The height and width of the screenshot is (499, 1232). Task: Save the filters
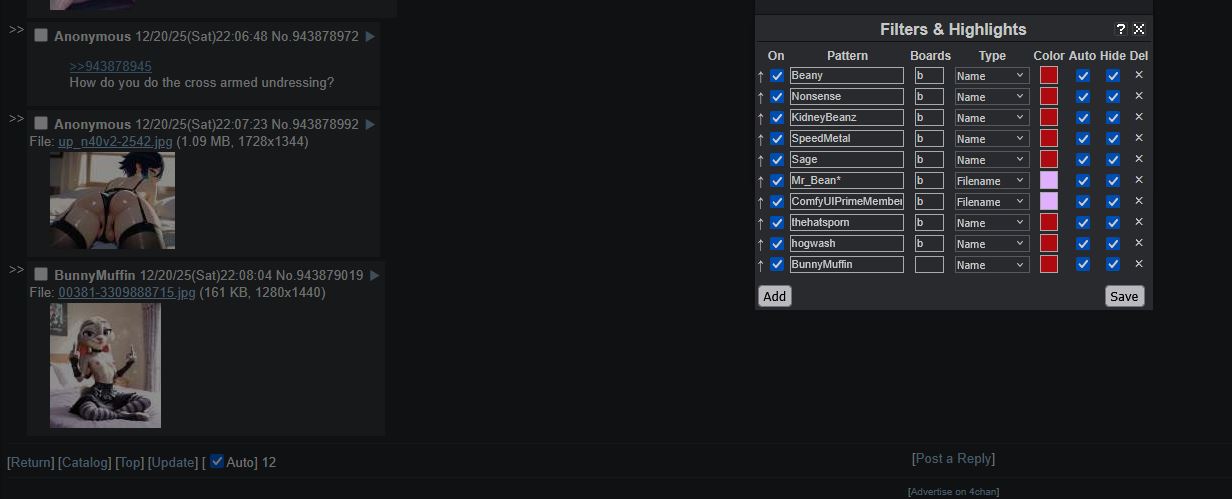[x=1124, y=296]
